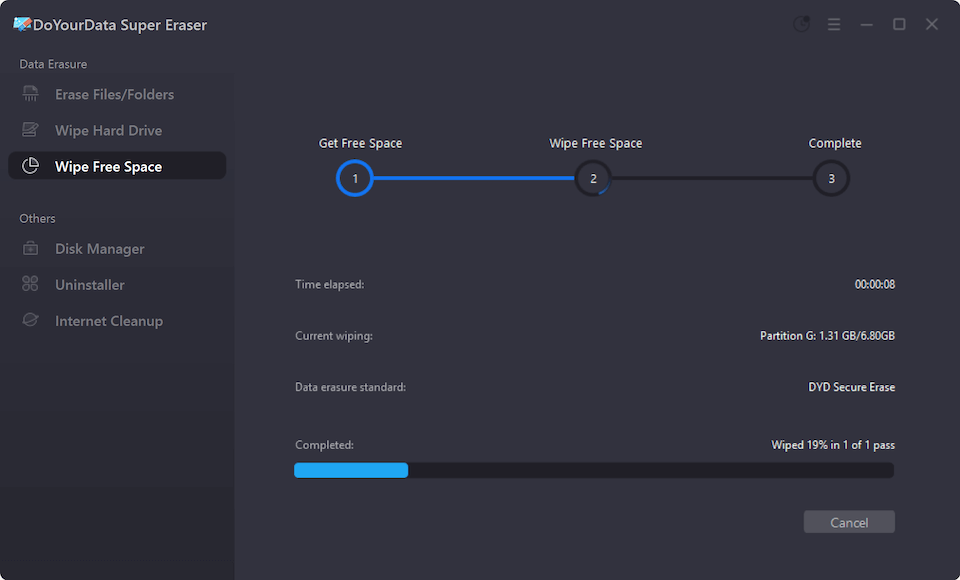Cancel the wipe operation
This screenshot has height=580, width=960.
849,522
